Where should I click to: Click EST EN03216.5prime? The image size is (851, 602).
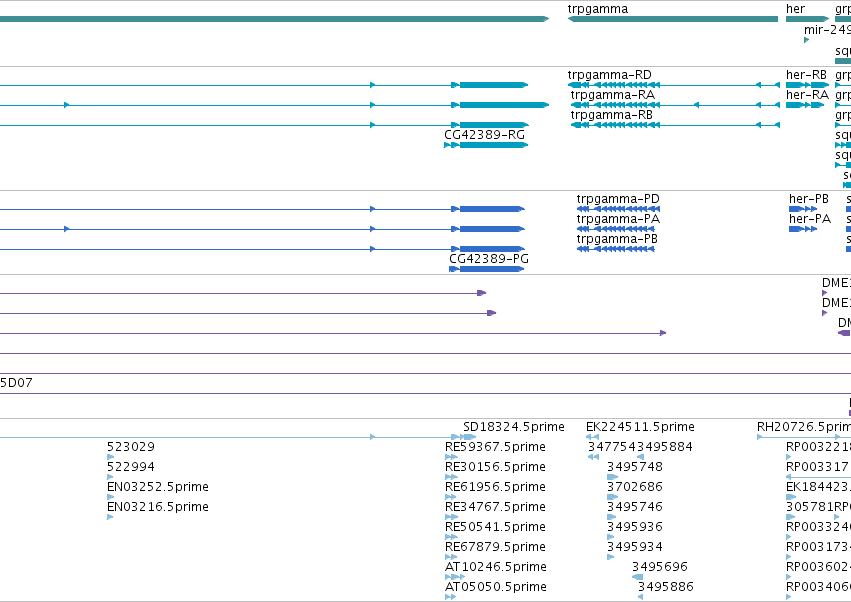click(x=157, y=507)
